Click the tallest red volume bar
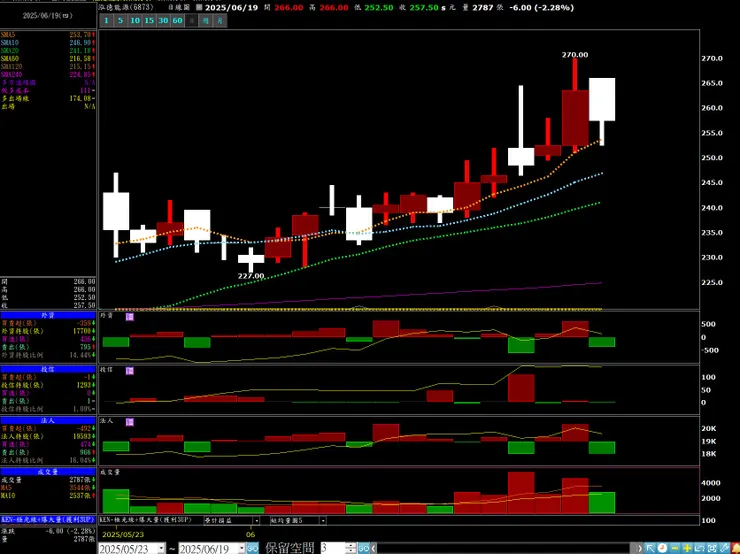The height and width of the screenshot is (554, 740). [521, 492]
